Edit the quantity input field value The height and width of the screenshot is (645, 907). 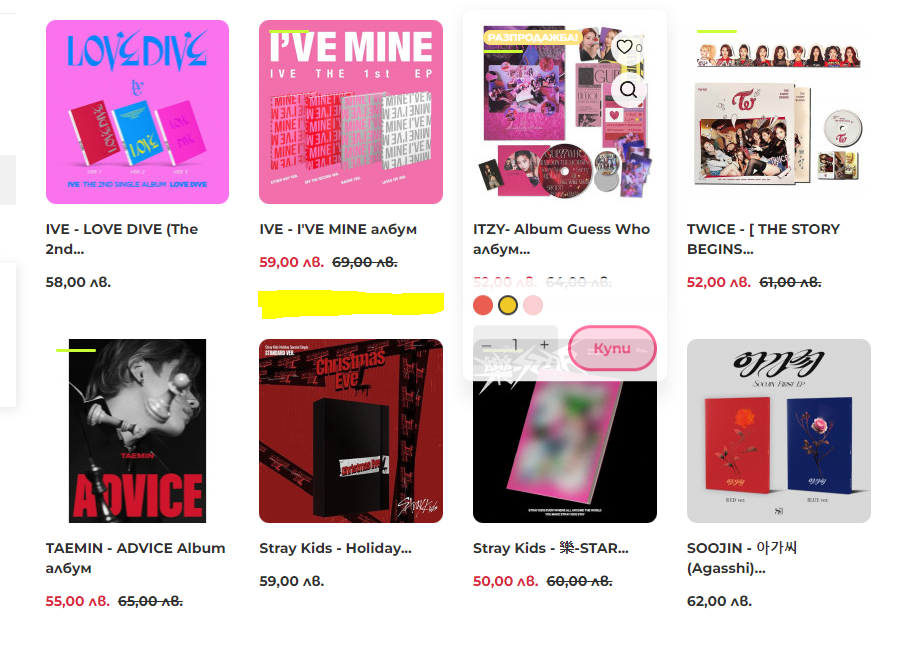(x=515, y=345)
